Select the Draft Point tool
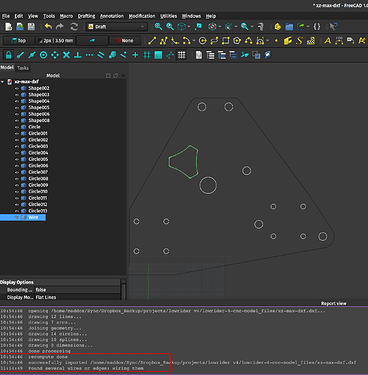368x375 pixels. (276, 41)
